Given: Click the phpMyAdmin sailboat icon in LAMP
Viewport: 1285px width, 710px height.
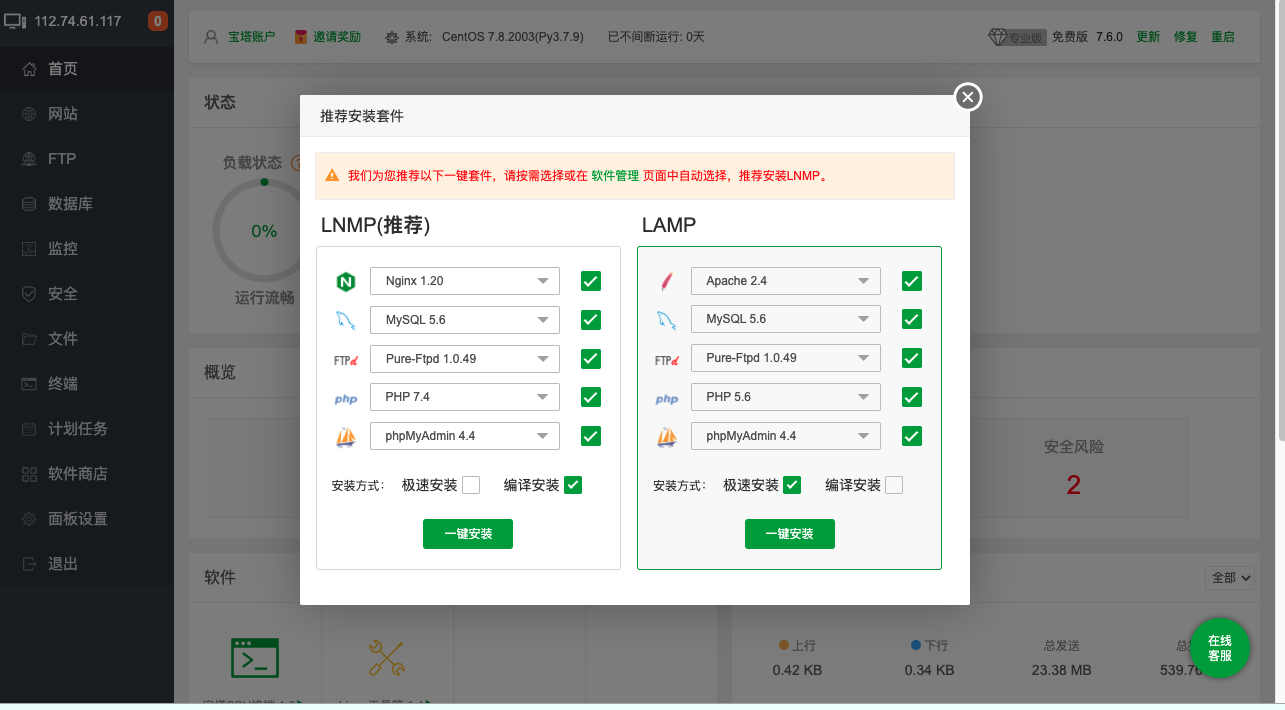Looking at the screenshot, I should [667, 437].
